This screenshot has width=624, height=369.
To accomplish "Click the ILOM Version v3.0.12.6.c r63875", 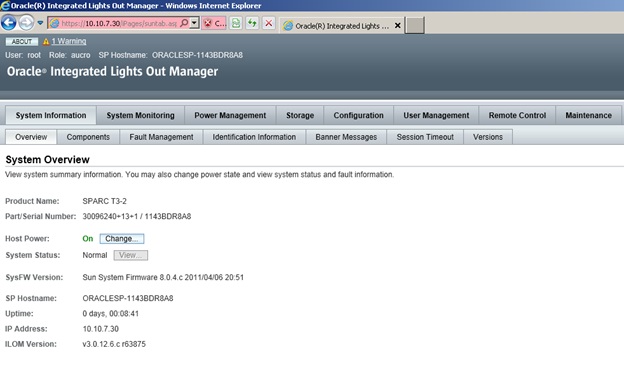I will (114, 344).
